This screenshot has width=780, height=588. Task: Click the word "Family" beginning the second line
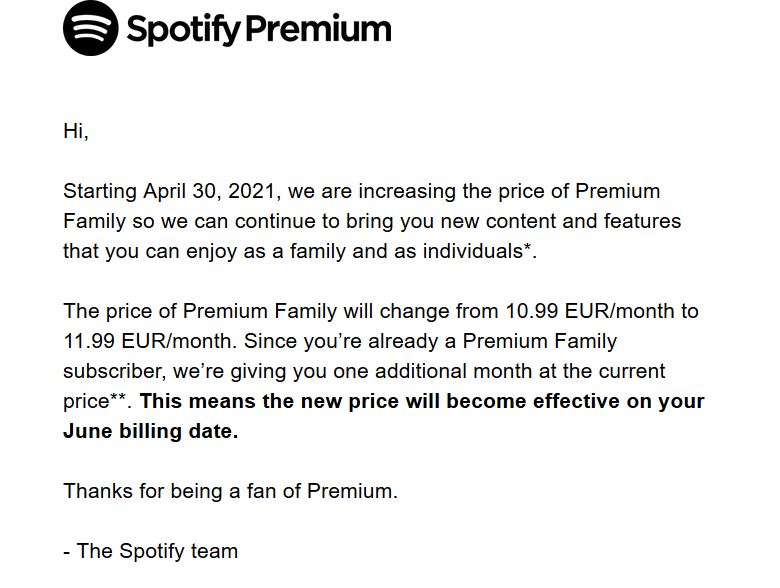tap(95, 222)
